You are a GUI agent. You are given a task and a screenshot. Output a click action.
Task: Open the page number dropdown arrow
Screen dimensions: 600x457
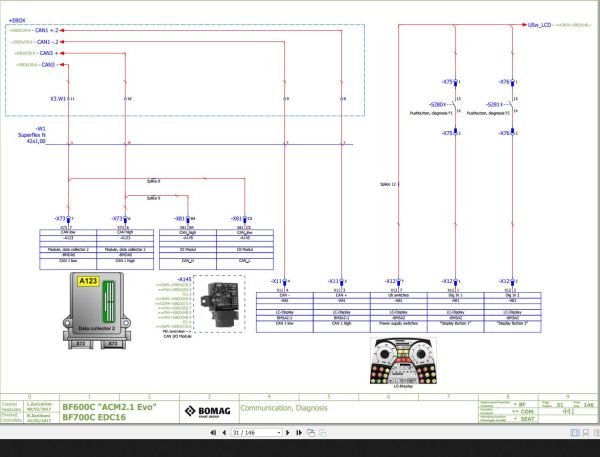click(x=279, y=433)
